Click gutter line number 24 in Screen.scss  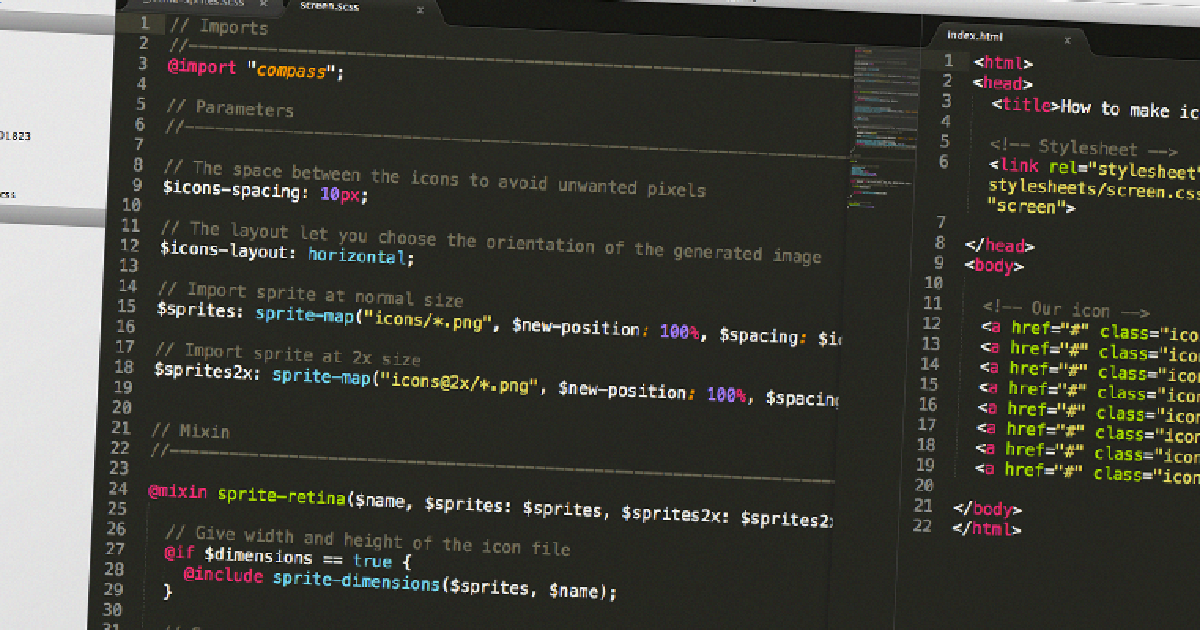(118, 488)
